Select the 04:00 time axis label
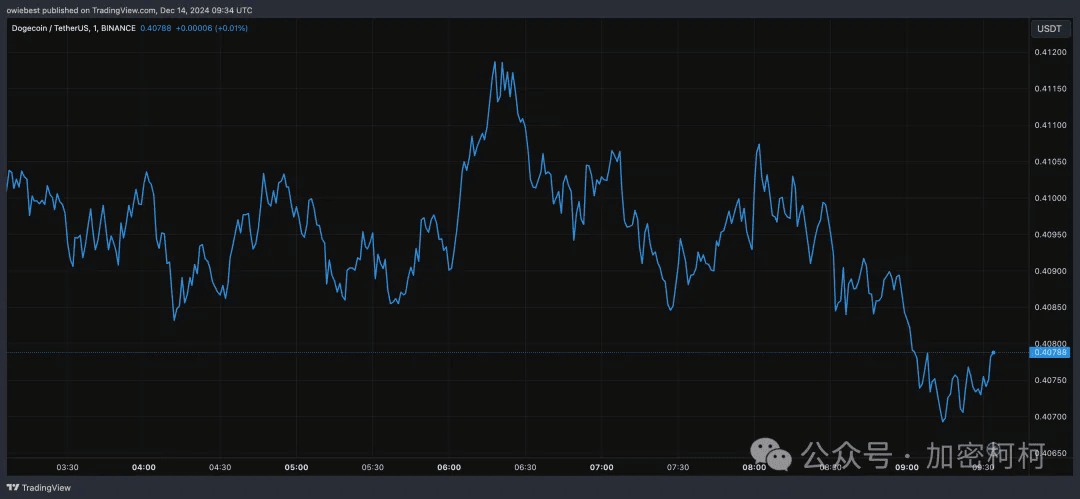This screenshot has width=1080, height=499. (144, 467)
